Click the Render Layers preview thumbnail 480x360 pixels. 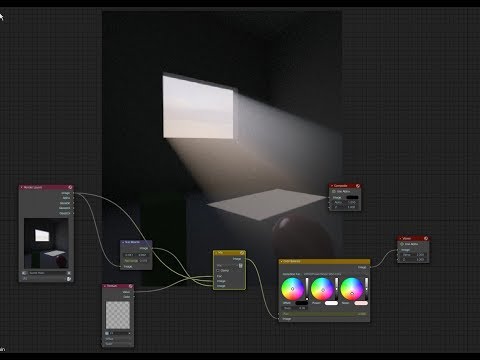(x=46, y=243)
